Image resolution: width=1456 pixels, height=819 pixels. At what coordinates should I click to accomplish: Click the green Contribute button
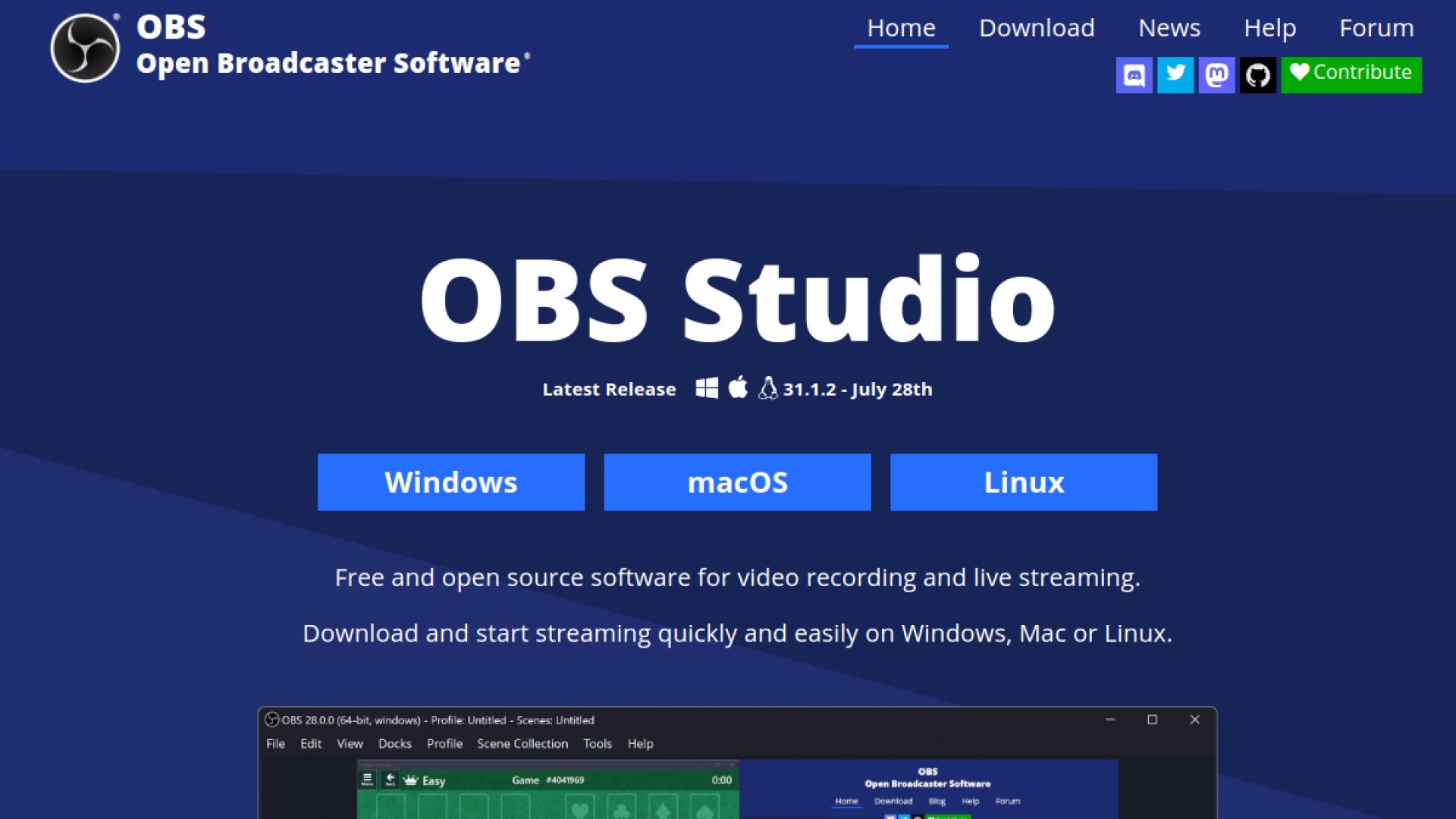[1351, 74]
